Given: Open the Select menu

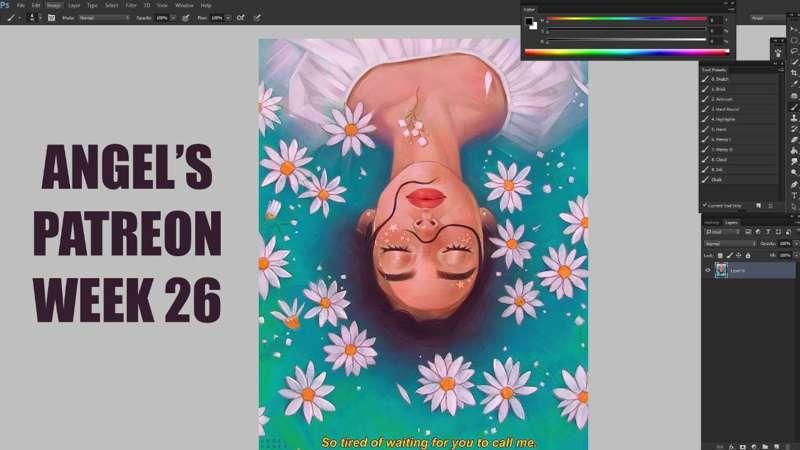Looking at the screenshot, I should (x=111, y=5).
